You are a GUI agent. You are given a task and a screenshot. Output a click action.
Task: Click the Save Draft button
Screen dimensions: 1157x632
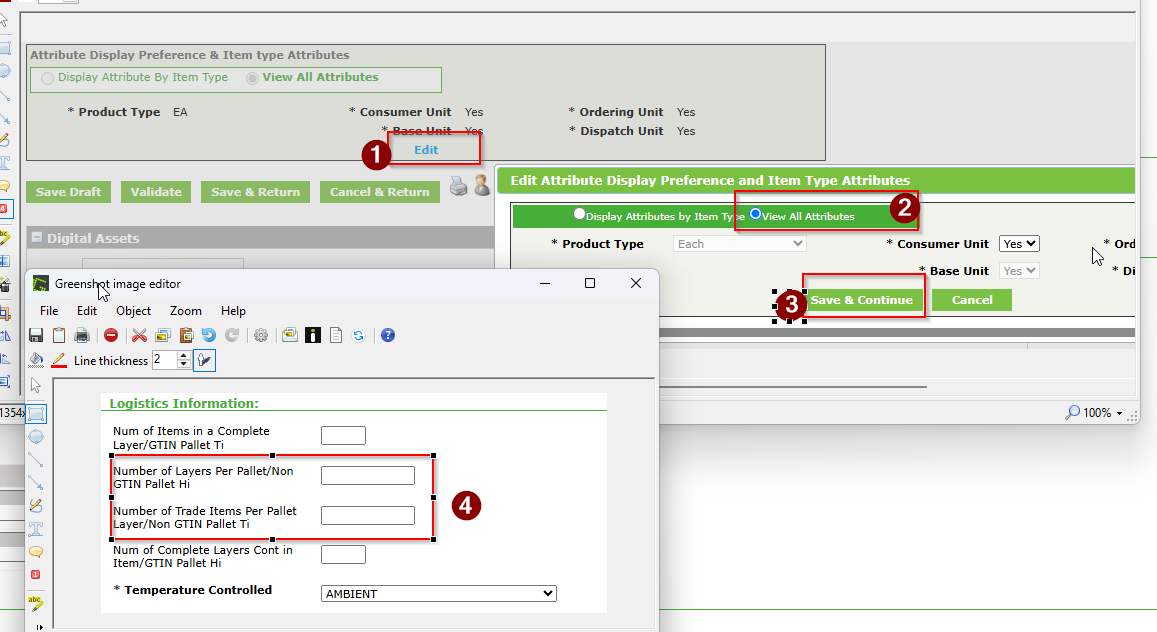68,192
